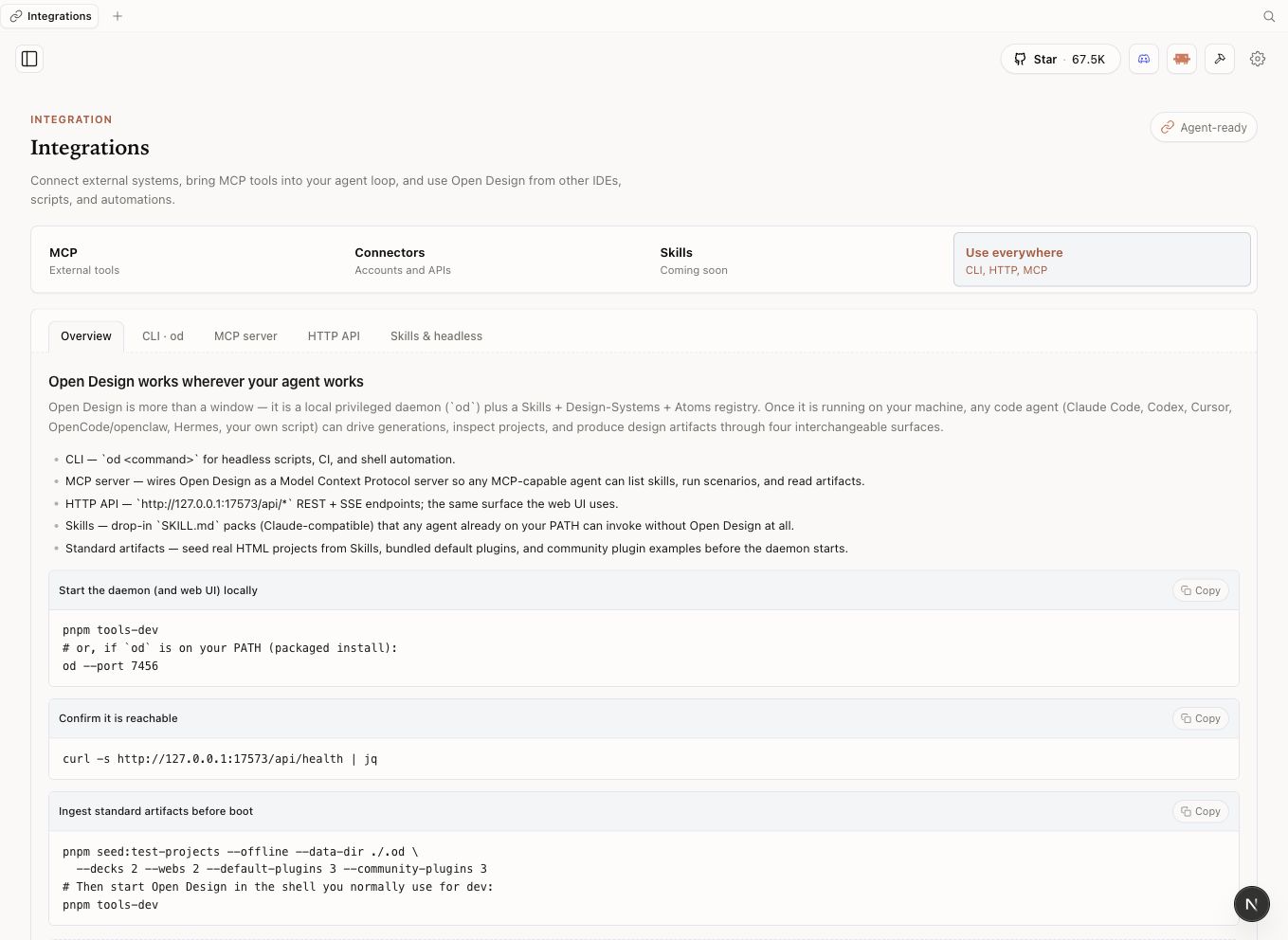Open a new tab with the plus icon
The image size is (1288, 940).
pos(118,16)
